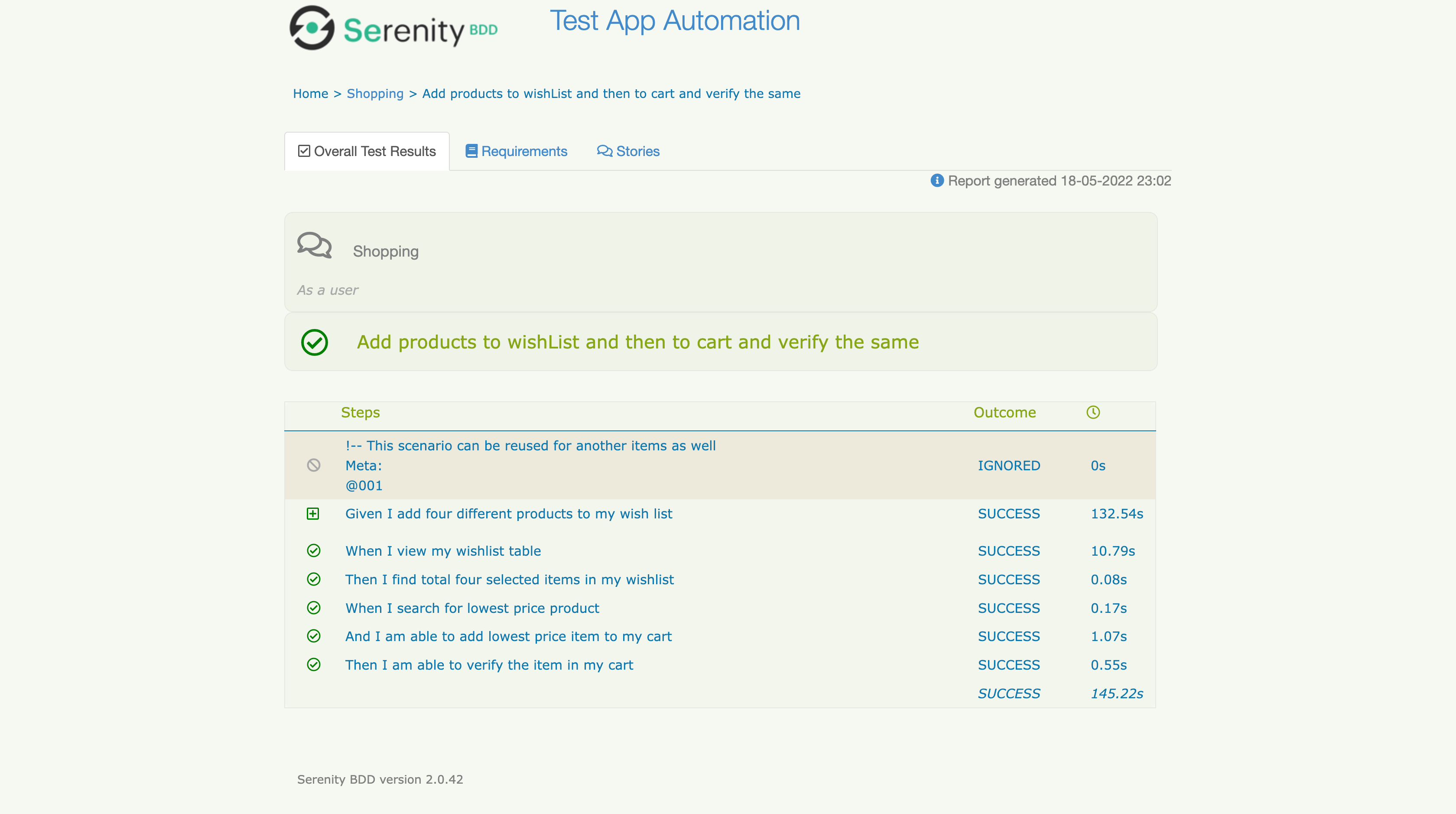Click the Serenity BDD logo

[x=393, y=28]
